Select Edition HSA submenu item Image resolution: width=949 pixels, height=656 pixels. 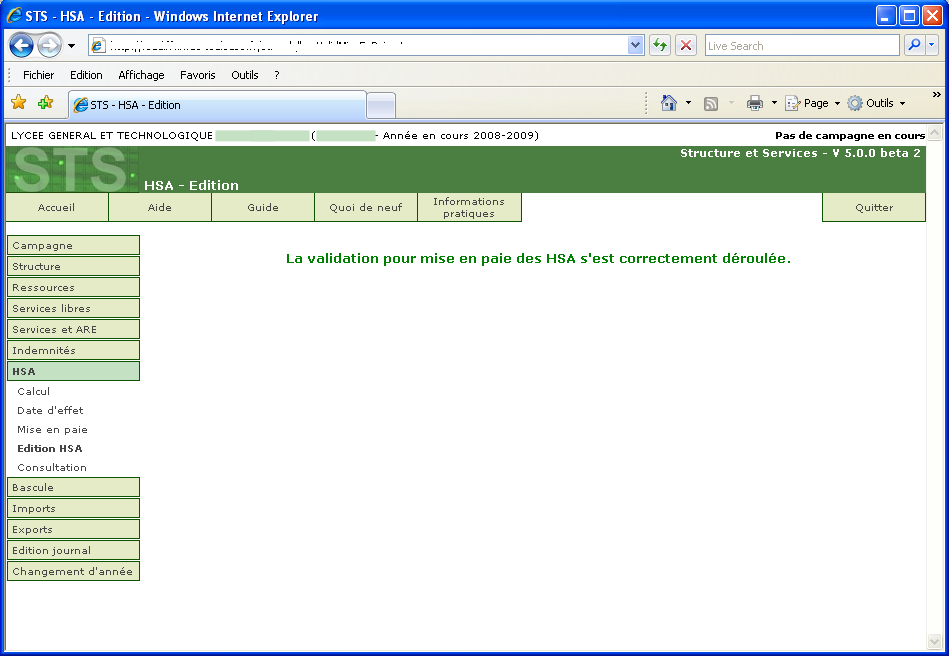pyautogui.click(x=50, y=448)
